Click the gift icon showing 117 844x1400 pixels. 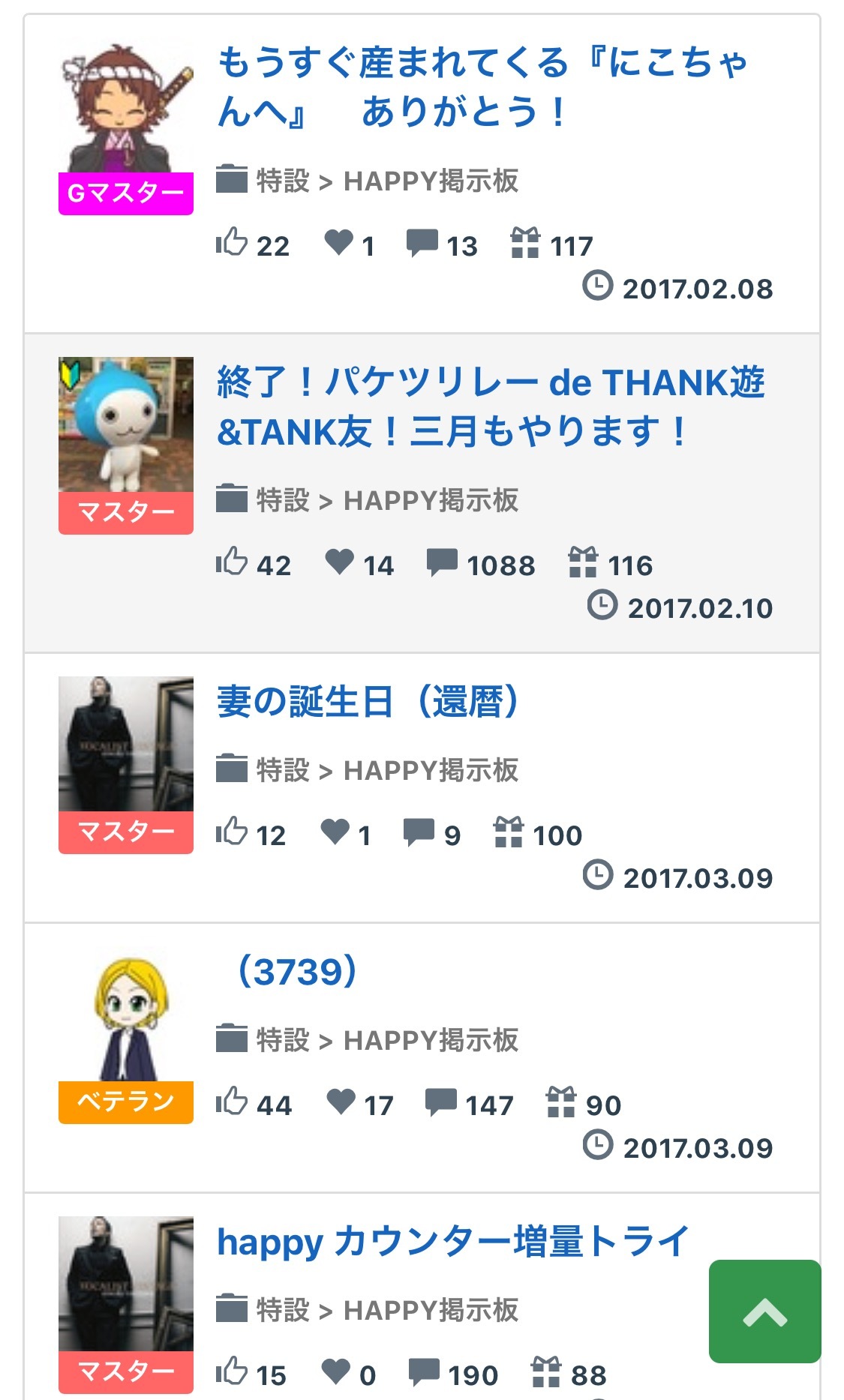[x=525, y=242]
